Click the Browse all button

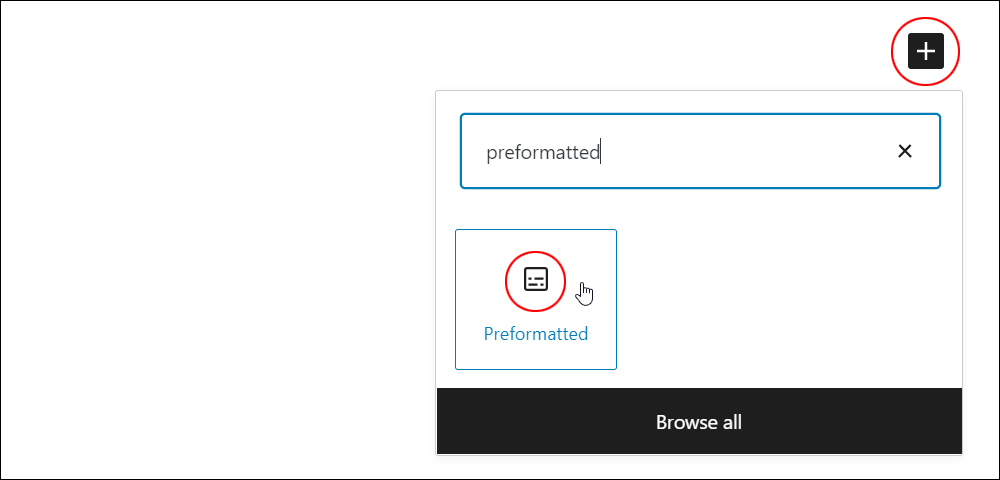699,421
